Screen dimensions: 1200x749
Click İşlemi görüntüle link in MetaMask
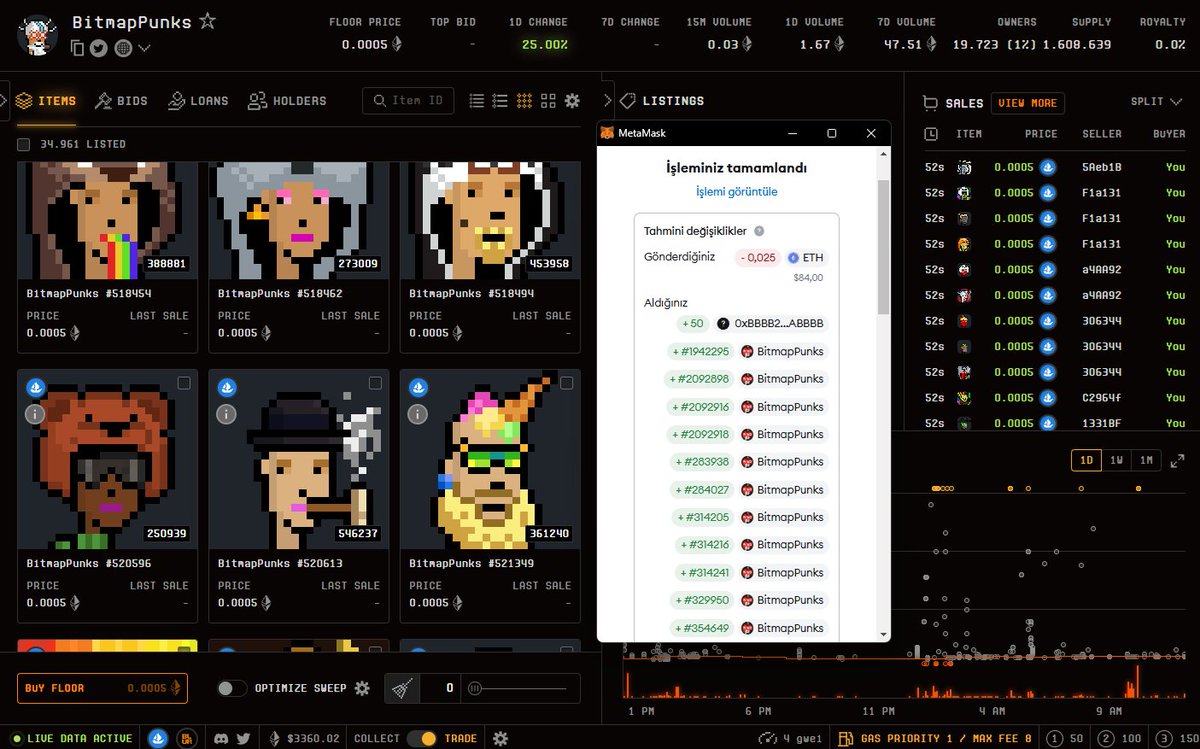coord(736,191)
